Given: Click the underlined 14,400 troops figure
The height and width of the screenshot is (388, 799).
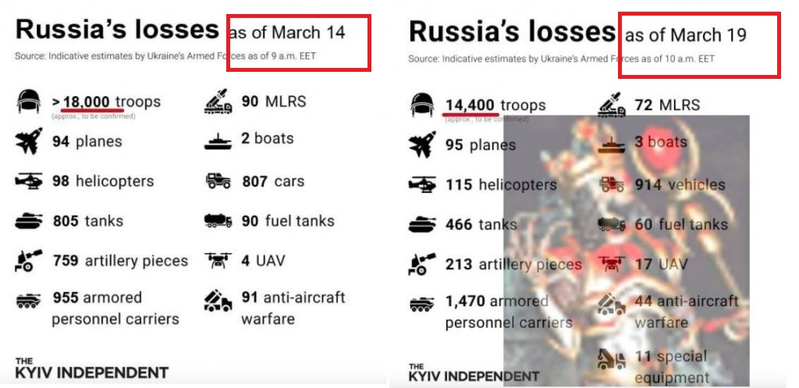Looking at the screenshot, I should point(470,105).
